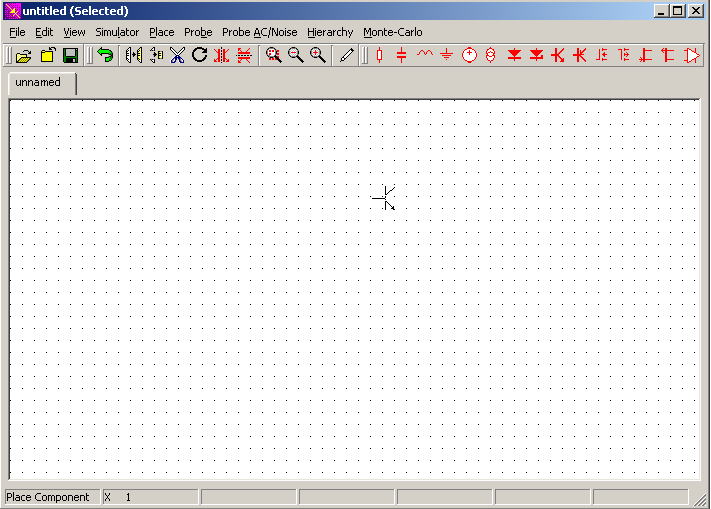The height and width of the screenshot is (509, 711).
Task: Place a ground symbol
Action: (447, 55)
